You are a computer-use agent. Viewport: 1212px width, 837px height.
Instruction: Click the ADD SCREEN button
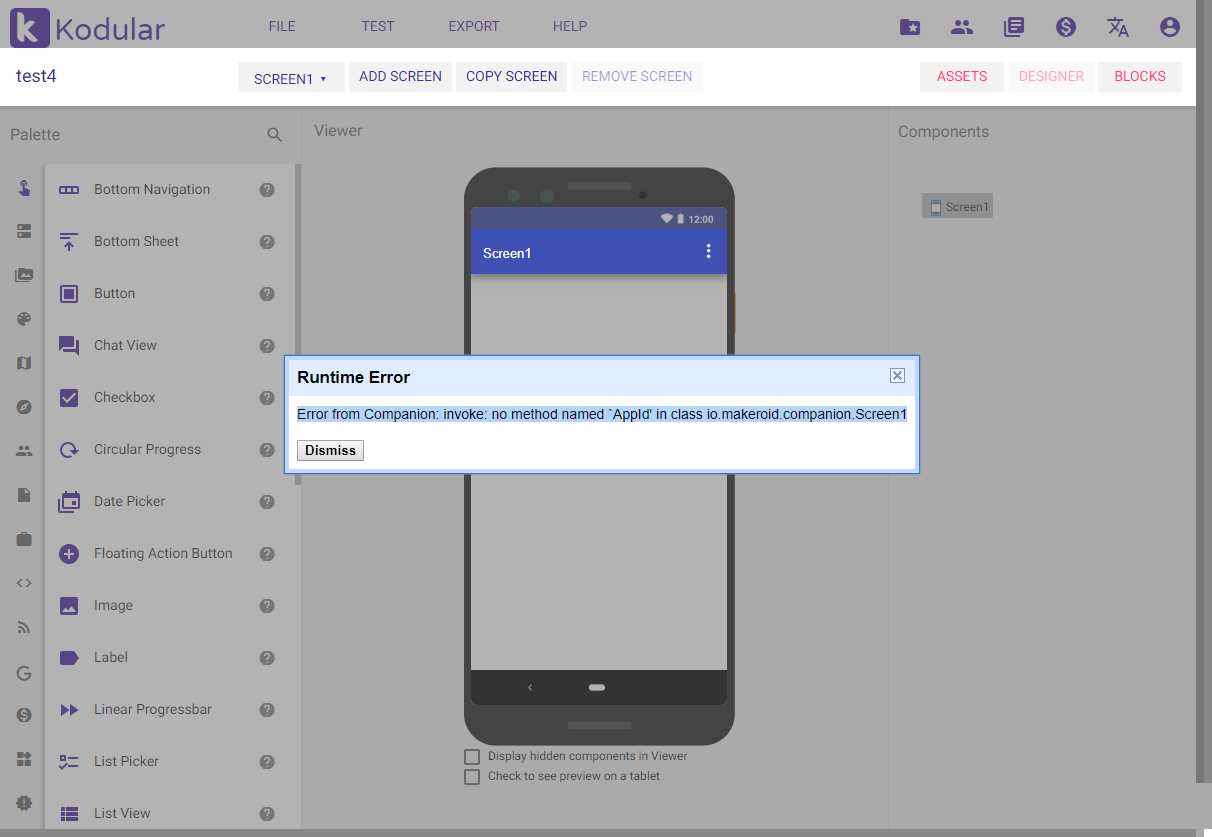click(x=400, y=77)
